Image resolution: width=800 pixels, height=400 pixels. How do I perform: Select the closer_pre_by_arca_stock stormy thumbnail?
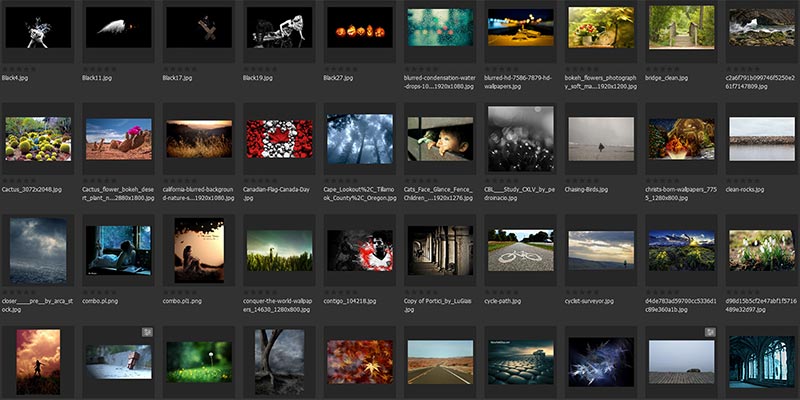click(x=38, y=250)
